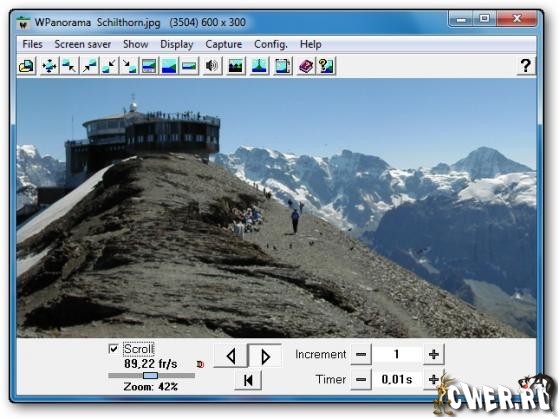Click the arrow pointing to lower-right corner icon
The height and width of the screenshot is (419, 560).
(129, 66)
